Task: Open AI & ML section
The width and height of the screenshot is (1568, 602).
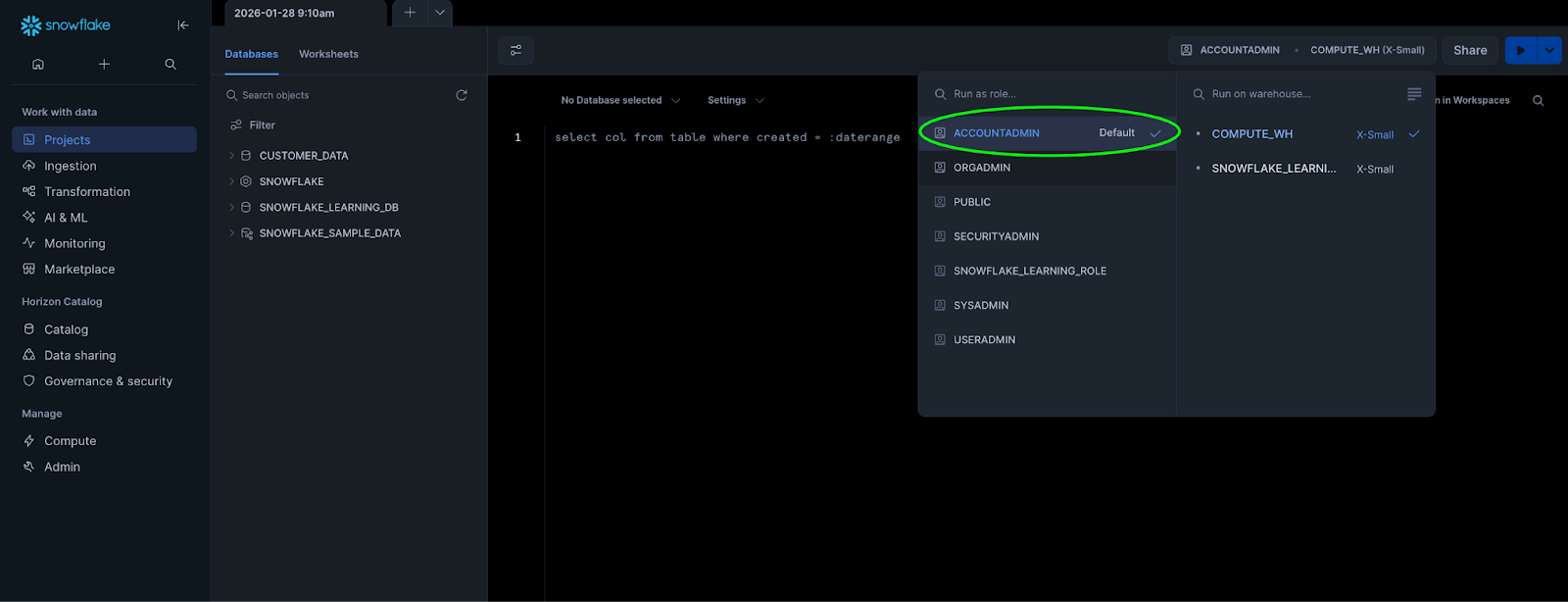Action: (104, 218)
